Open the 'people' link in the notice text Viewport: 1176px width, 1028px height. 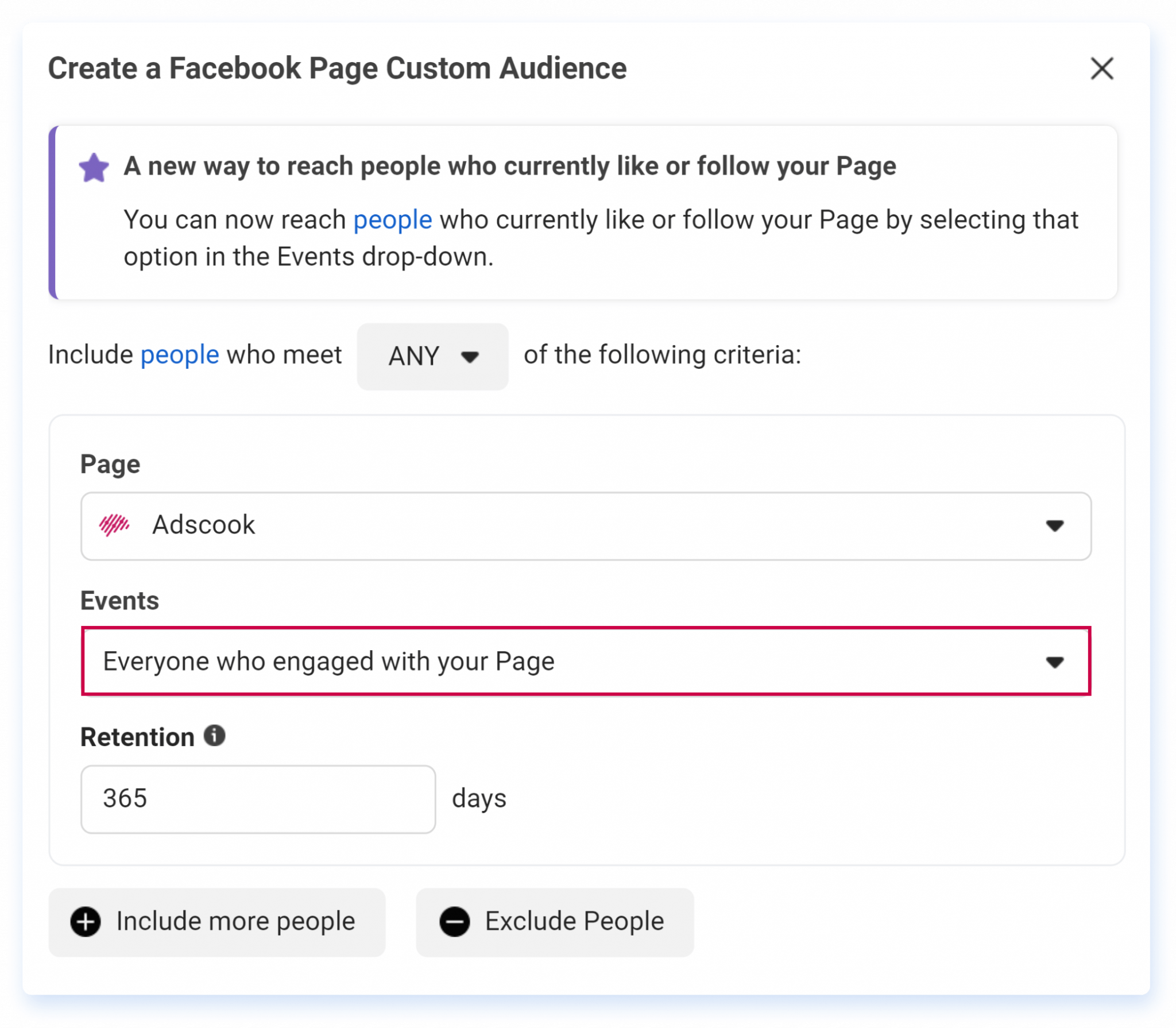(x=393, y=220)
